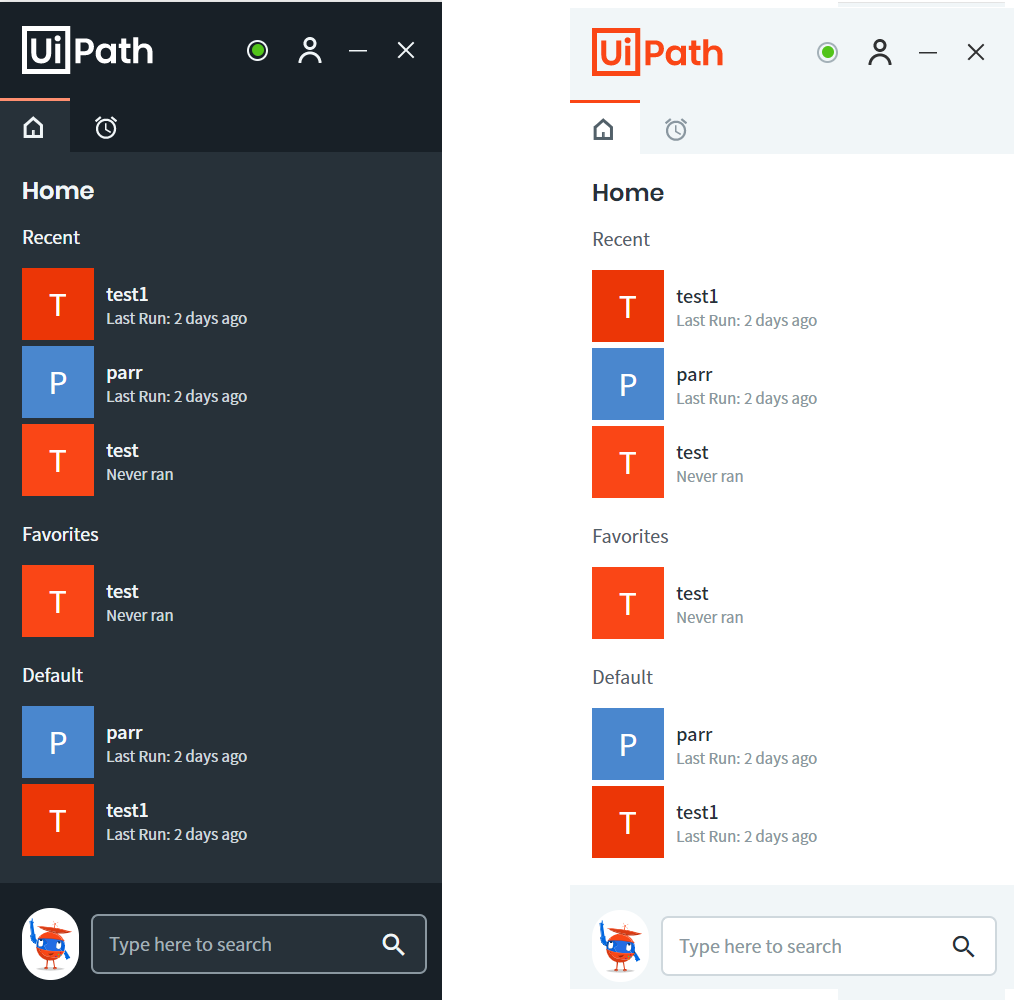1018x1000 pixels.
Task: Click the Favorites section heading in light window
Action: pos(630,536)
